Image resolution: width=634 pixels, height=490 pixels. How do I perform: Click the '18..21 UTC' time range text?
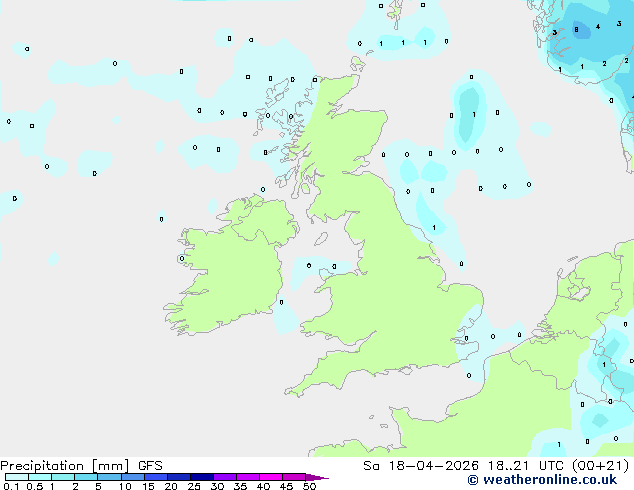[x=526, y=466]
